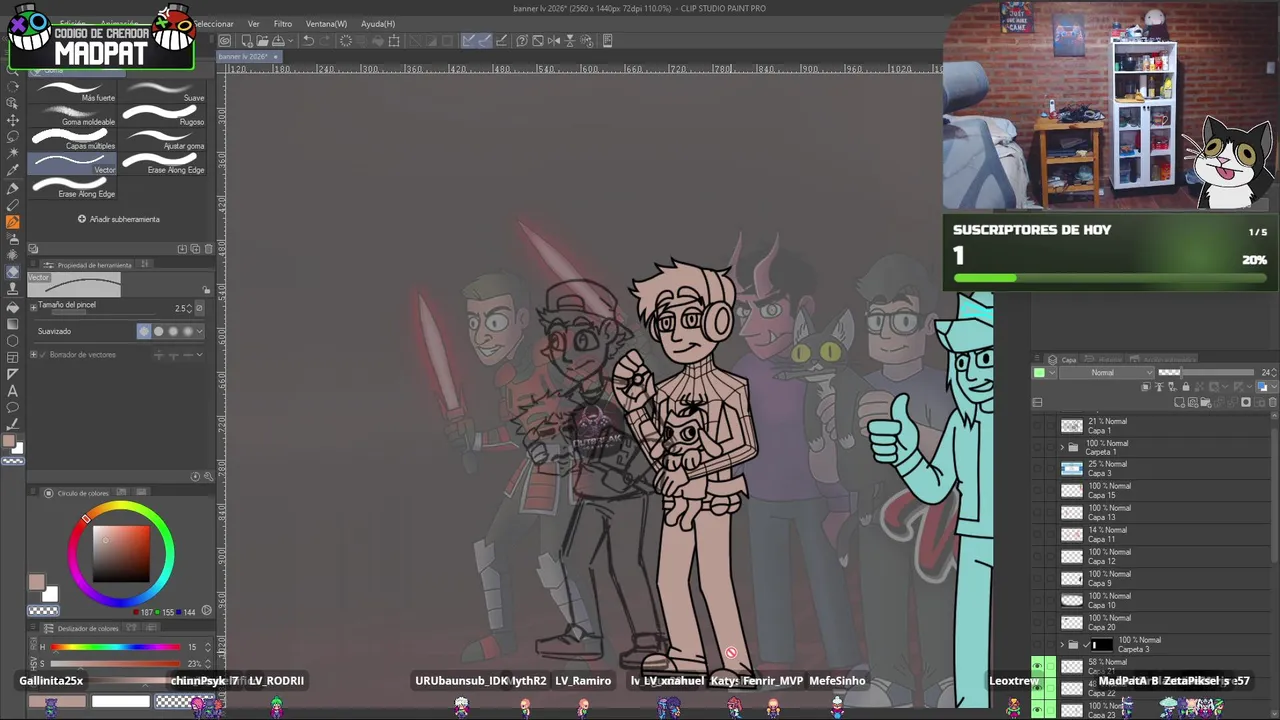Open the Filtro menu
The image size is (1280, 720).
pyautogui.click(x=283, y=24)
